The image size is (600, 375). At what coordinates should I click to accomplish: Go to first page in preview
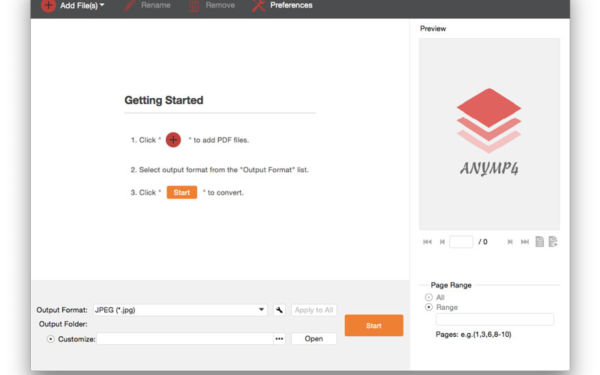click(427, 242)
